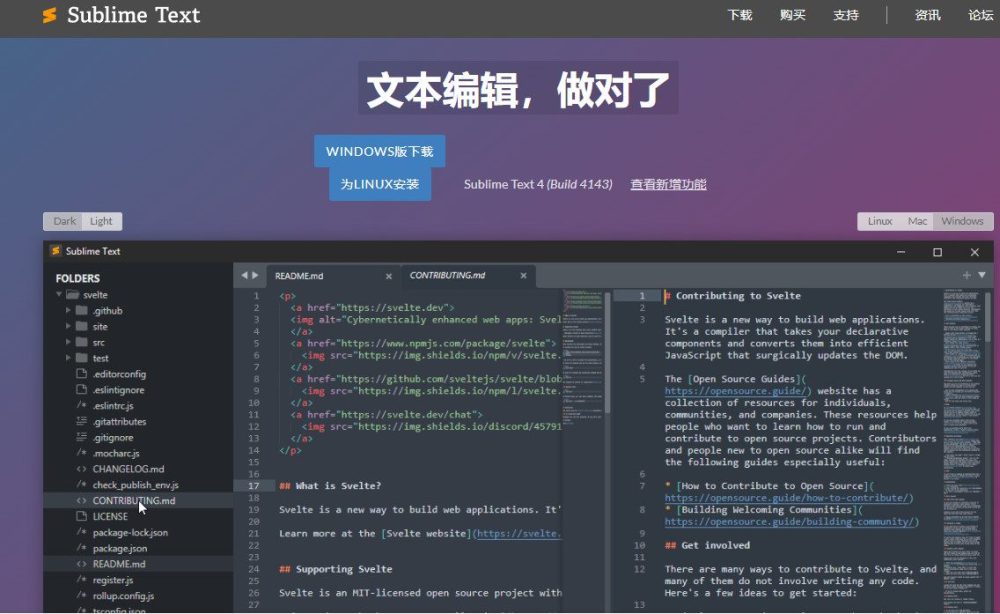Click the Sublime Text logo icon in header

point(50,15)
